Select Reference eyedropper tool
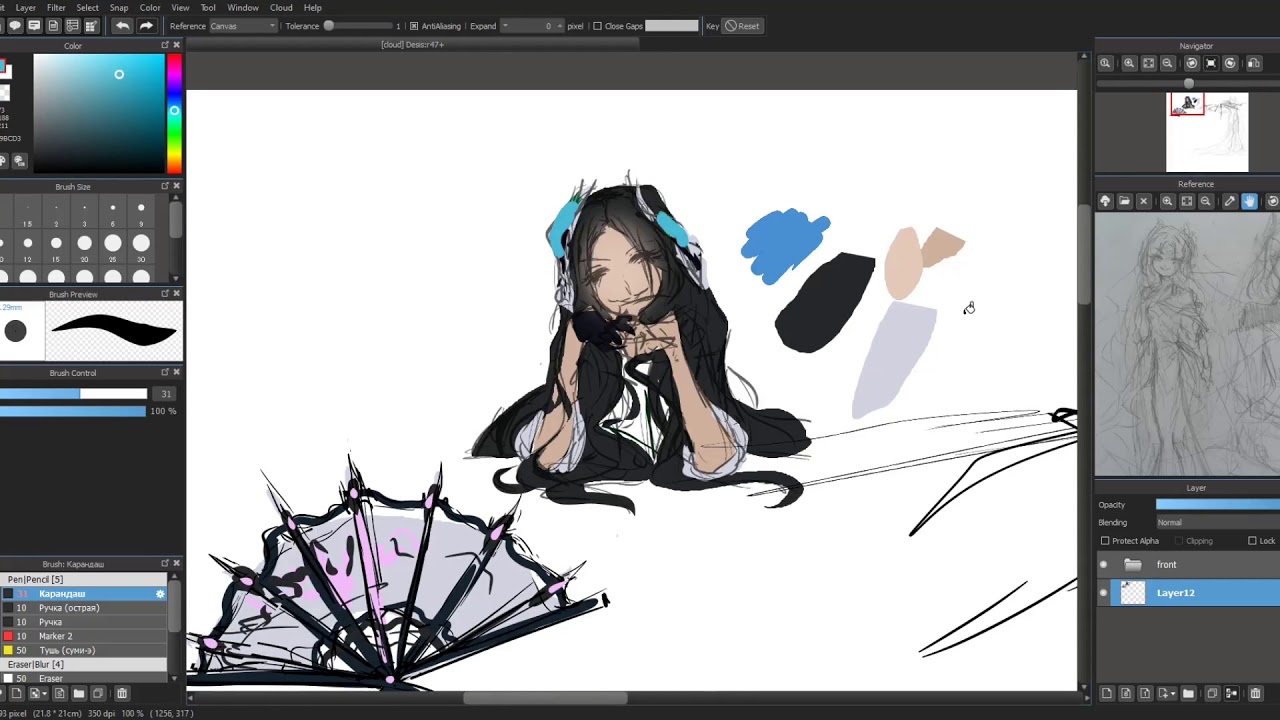1280x720 pixels. click(1230, 201)
